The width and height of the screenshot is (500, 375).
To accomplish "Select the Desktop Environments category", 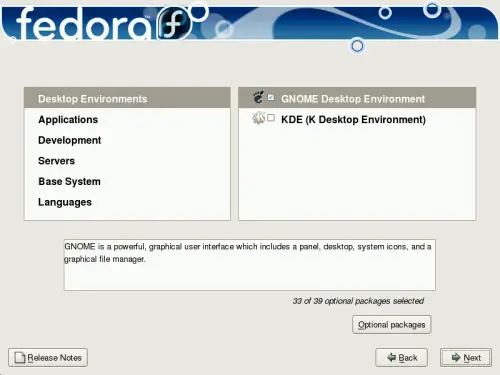I will coord(127,99).
